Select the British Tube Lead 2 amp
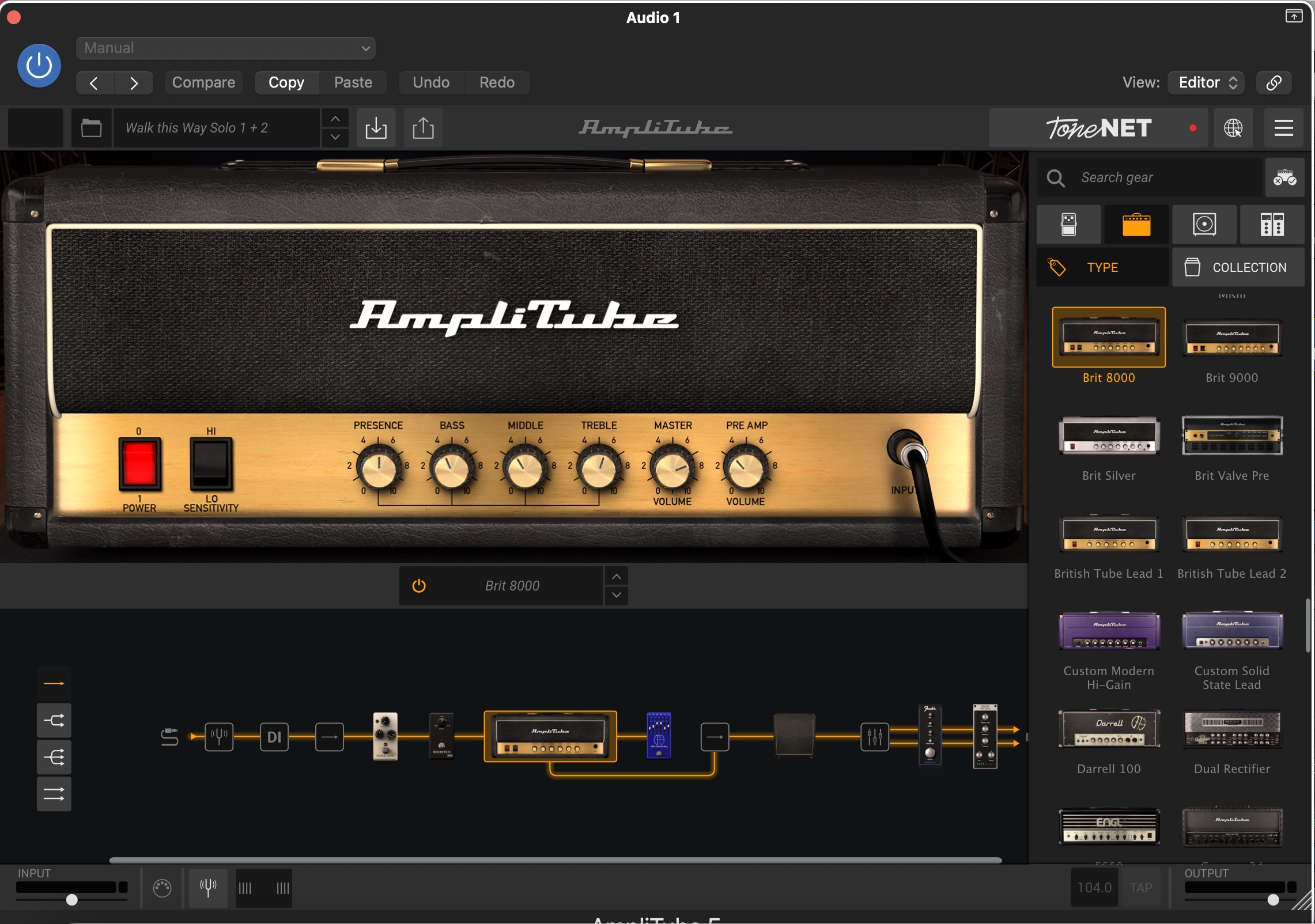The image size is (1315, 924). (x=1232, y=533)
